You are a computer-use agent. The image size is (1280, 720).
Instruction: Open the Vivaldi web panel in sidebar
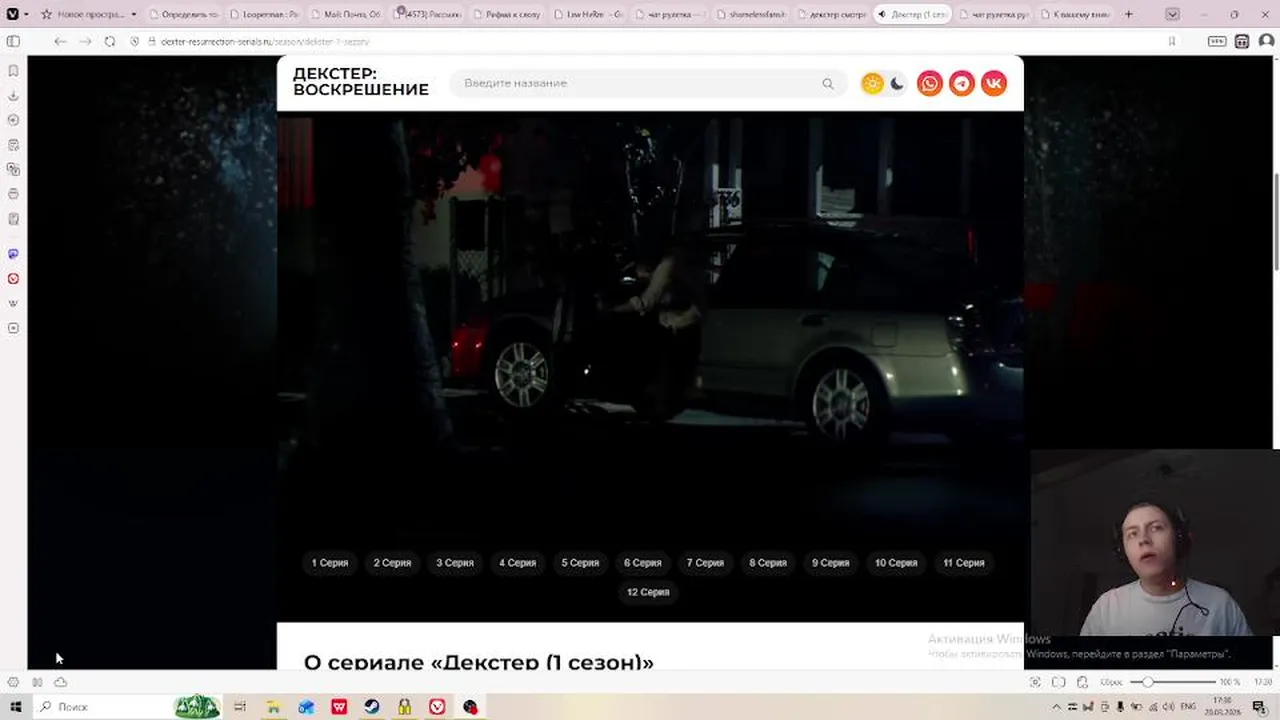(13, 279)
